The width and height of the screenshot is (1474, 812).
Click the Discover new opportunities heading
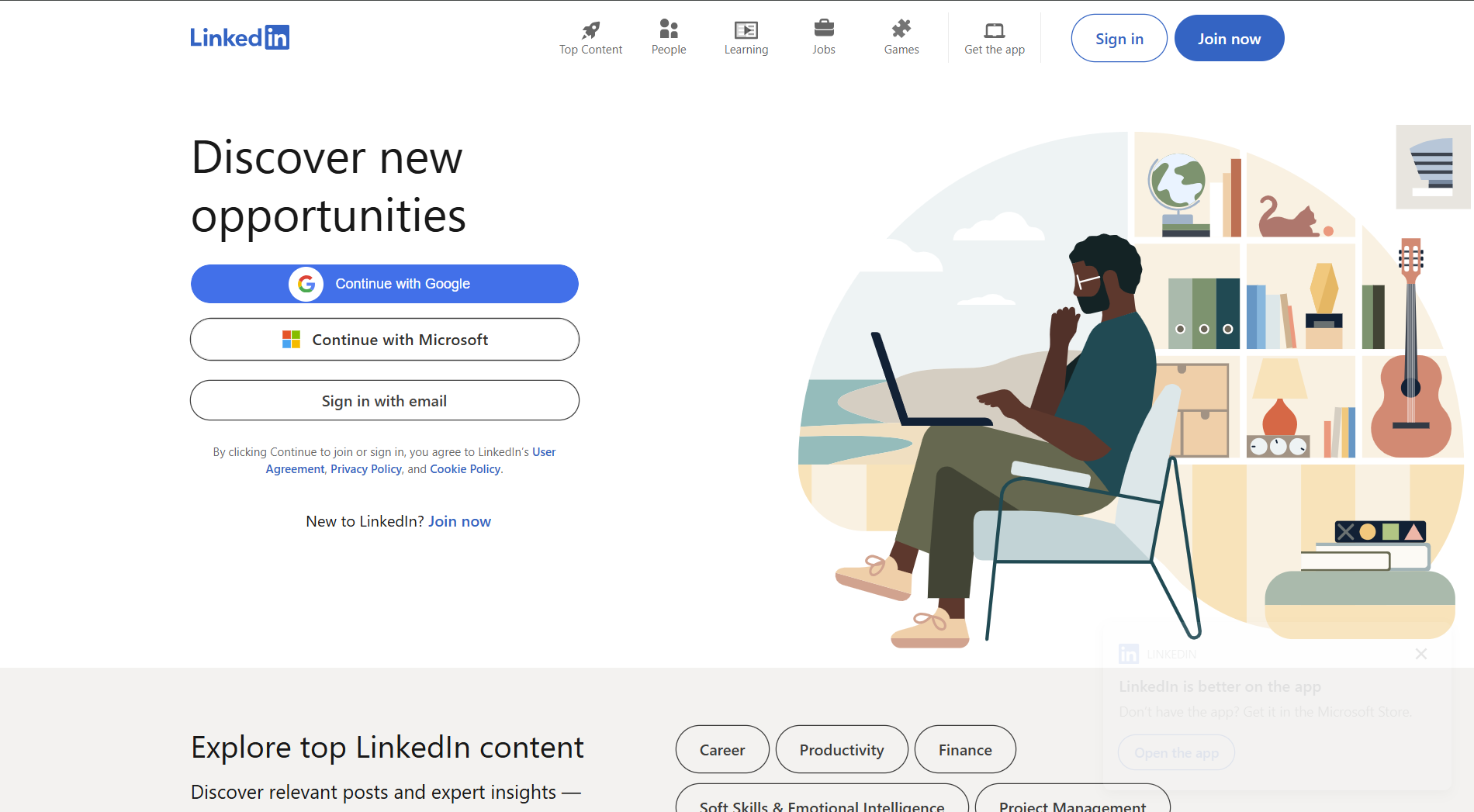pos(328,186)
